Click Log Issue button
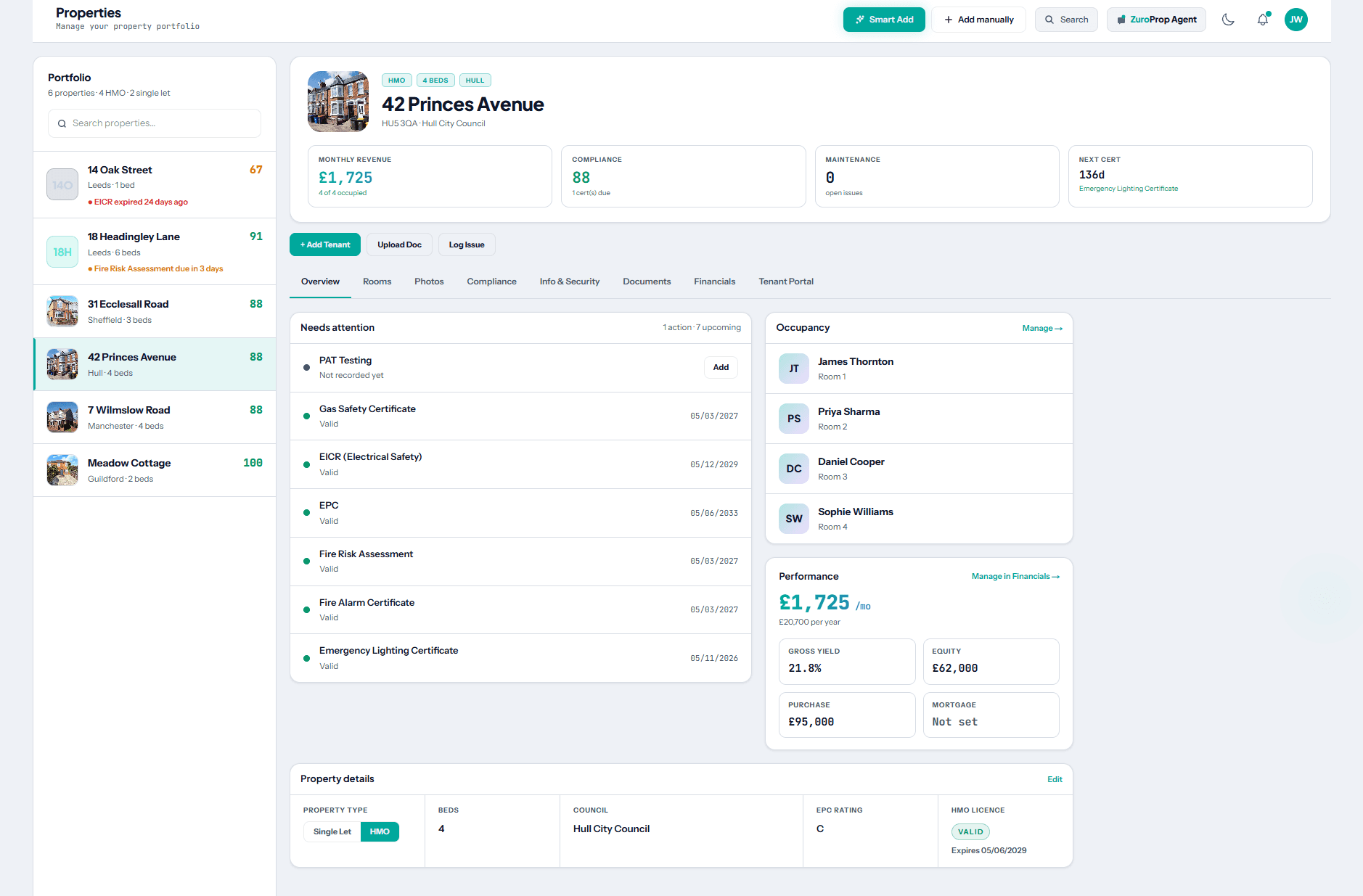 (x=467, y=244)
